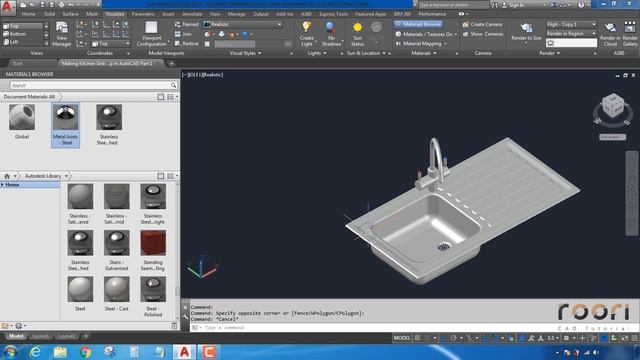Open the Render in Region dropdown
640x360 pixels.
coord(571,33)
